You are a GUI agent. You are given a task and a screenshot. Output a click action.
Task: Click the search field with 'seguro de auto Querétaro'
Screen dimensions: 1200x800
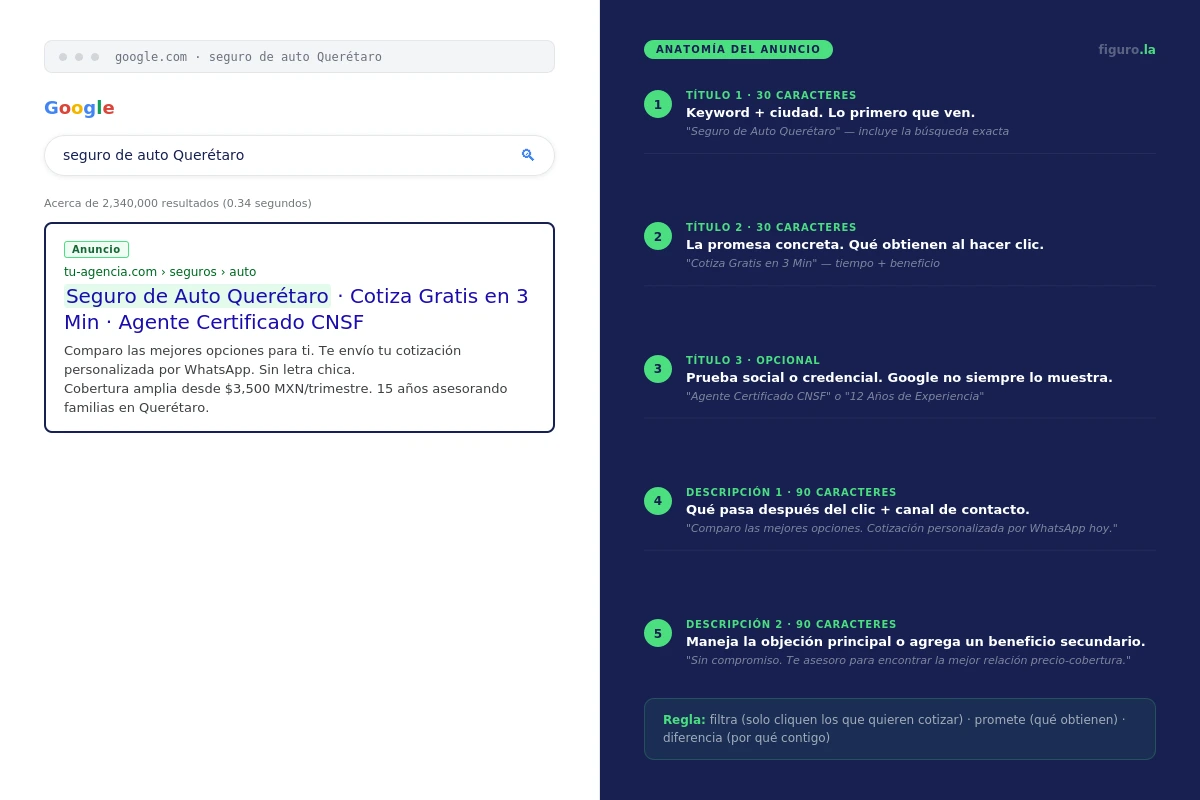point(299,155)
